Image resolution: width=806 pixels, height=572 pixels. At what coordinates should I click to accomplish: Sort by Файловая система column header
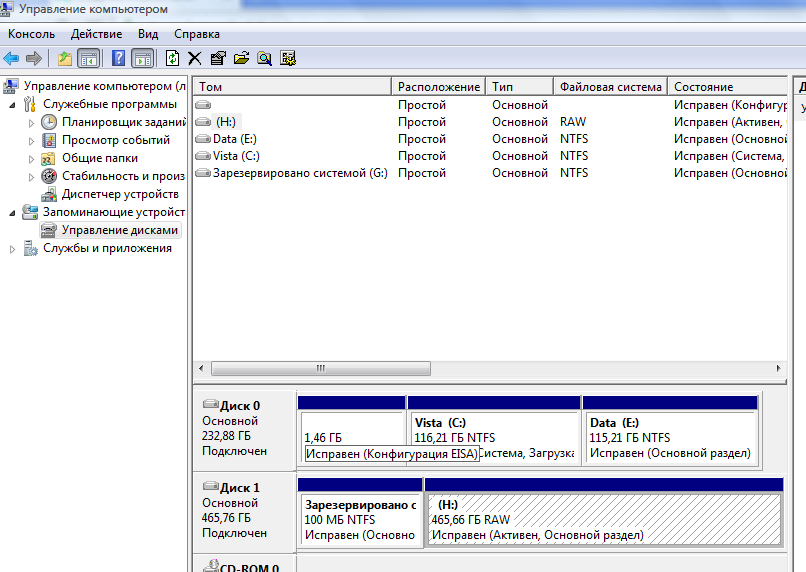(610, 87)
